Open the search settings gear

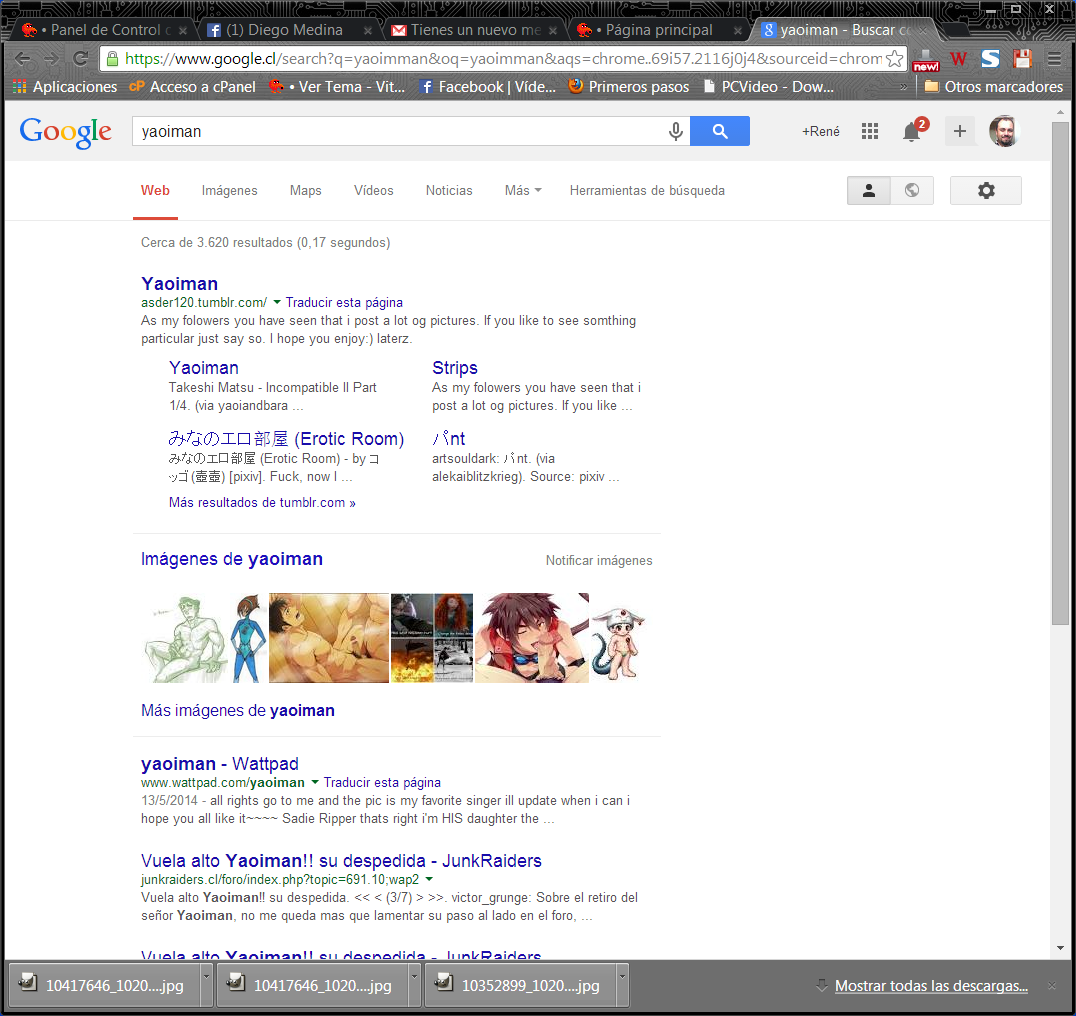pyautogui.click(x=985, y=190)
